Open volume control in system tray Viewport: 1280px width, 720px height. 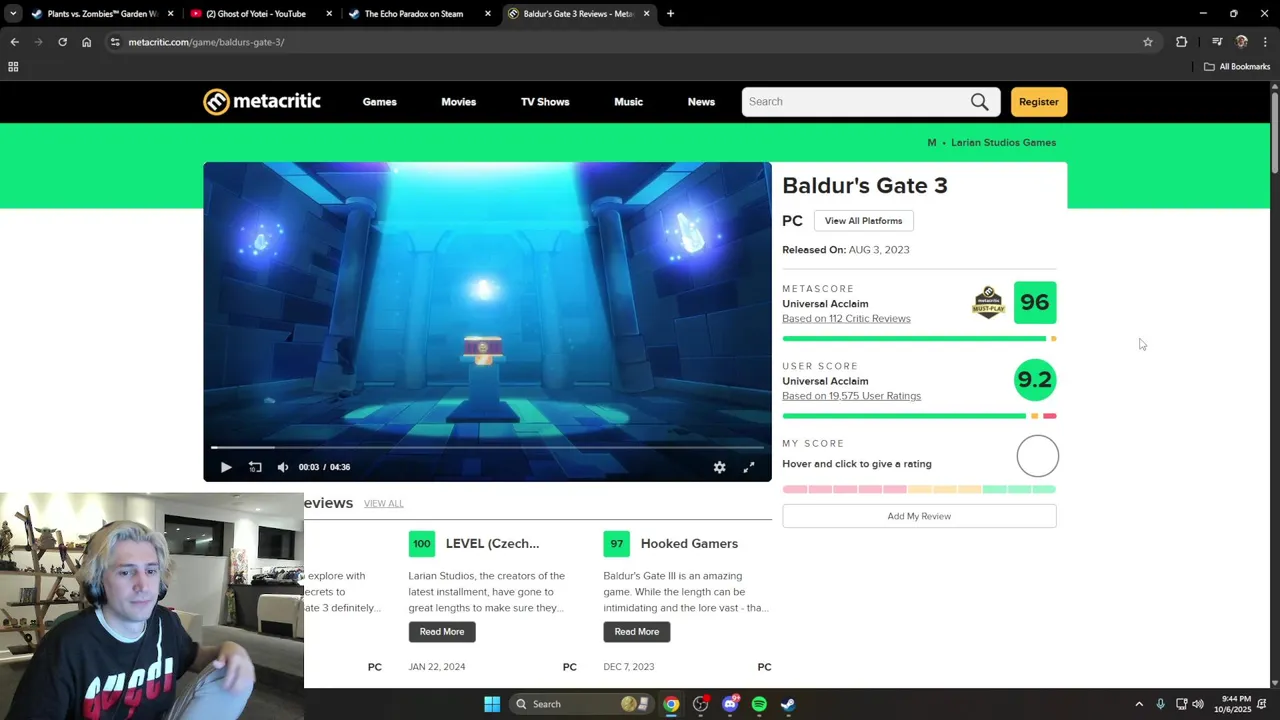[x=1198, y=704]
